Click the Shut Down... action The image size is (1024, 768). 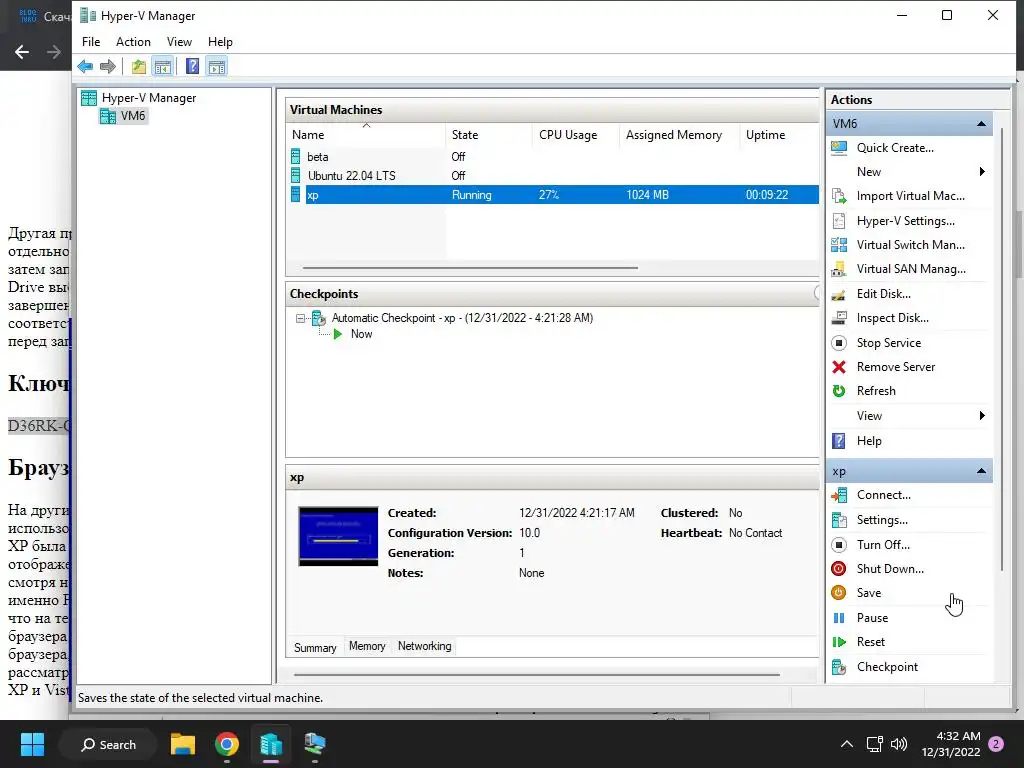[890, 569]
